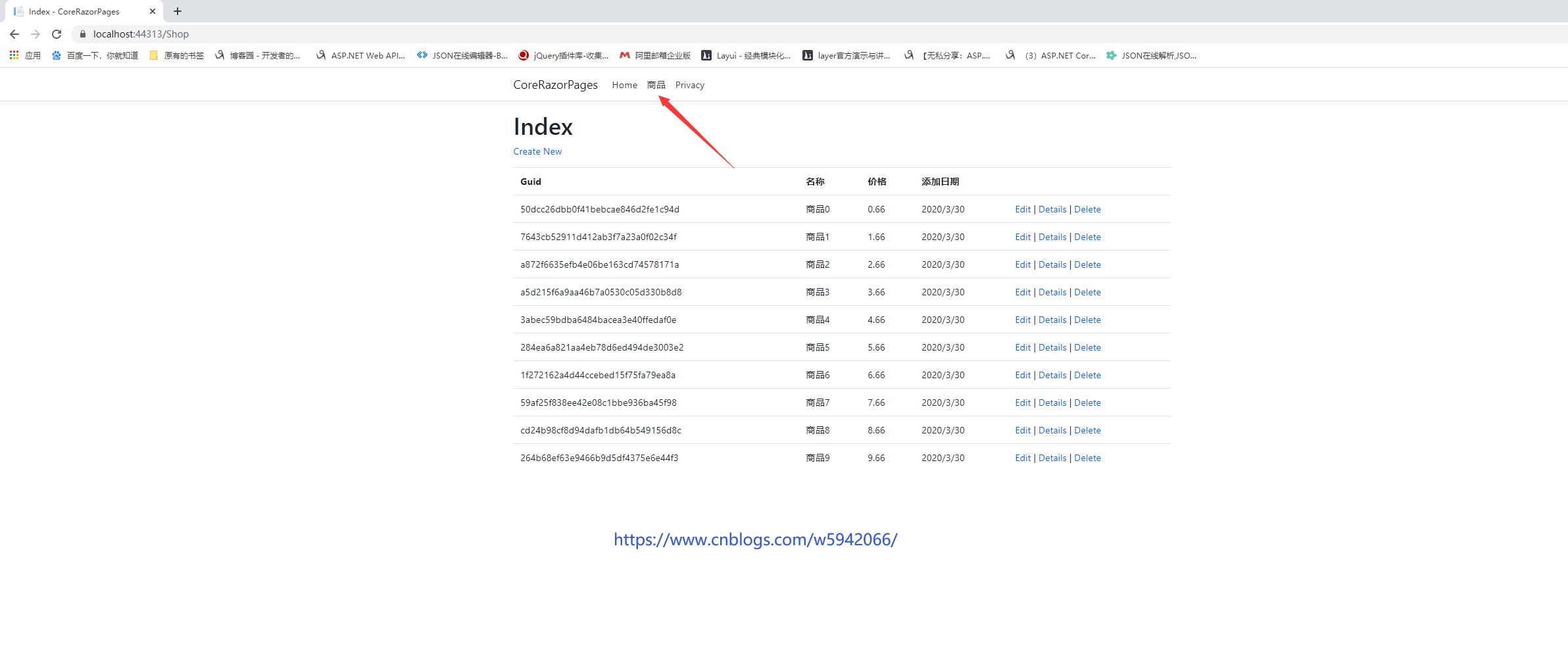
Task: Open the Baidu bookmark
Action: [95, 56]
